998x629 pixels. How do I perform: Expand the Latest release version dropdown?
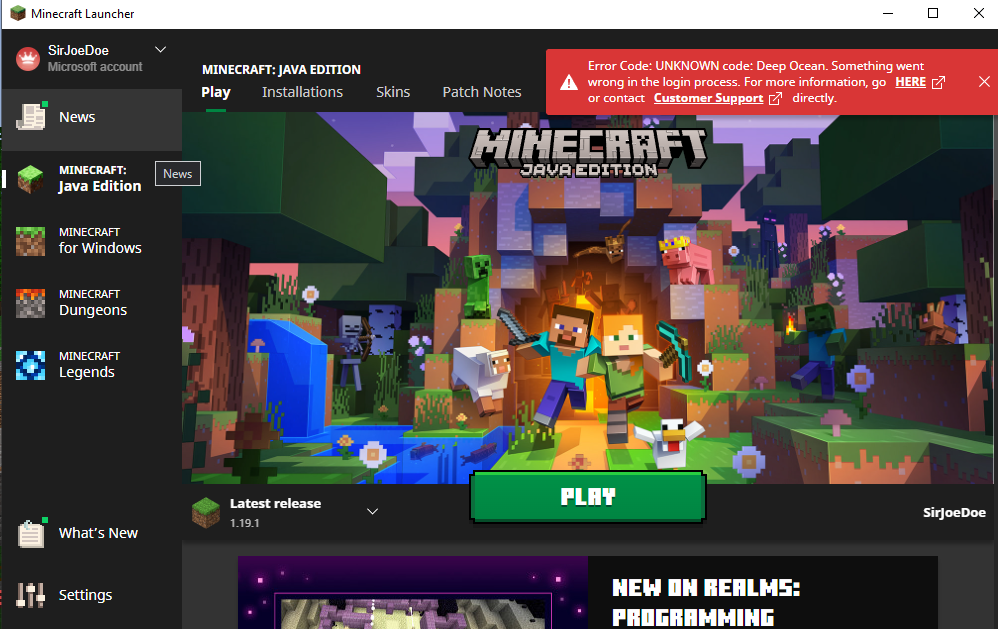(372, 511)
